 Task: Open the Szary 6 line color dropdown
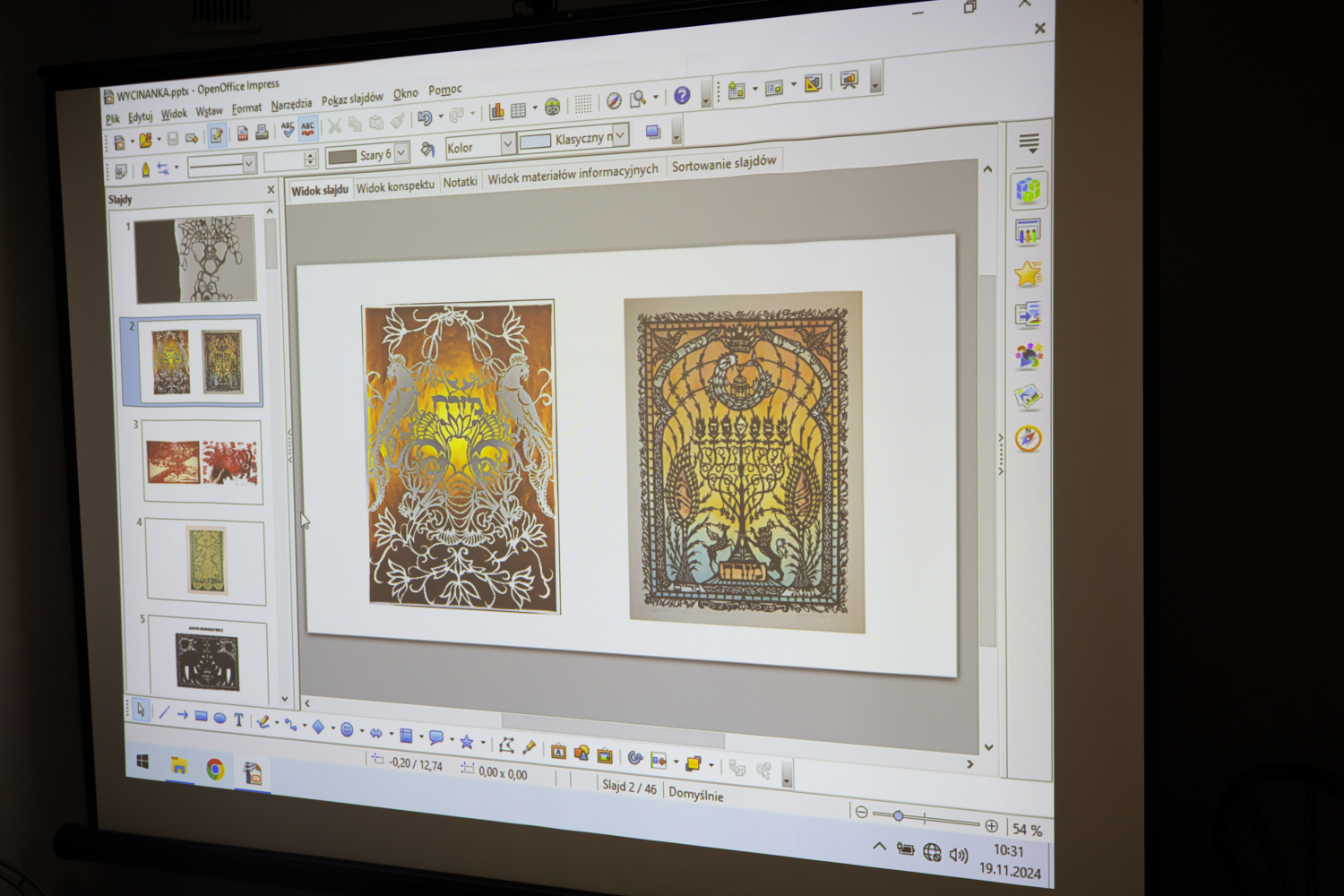tap(401, 153)
